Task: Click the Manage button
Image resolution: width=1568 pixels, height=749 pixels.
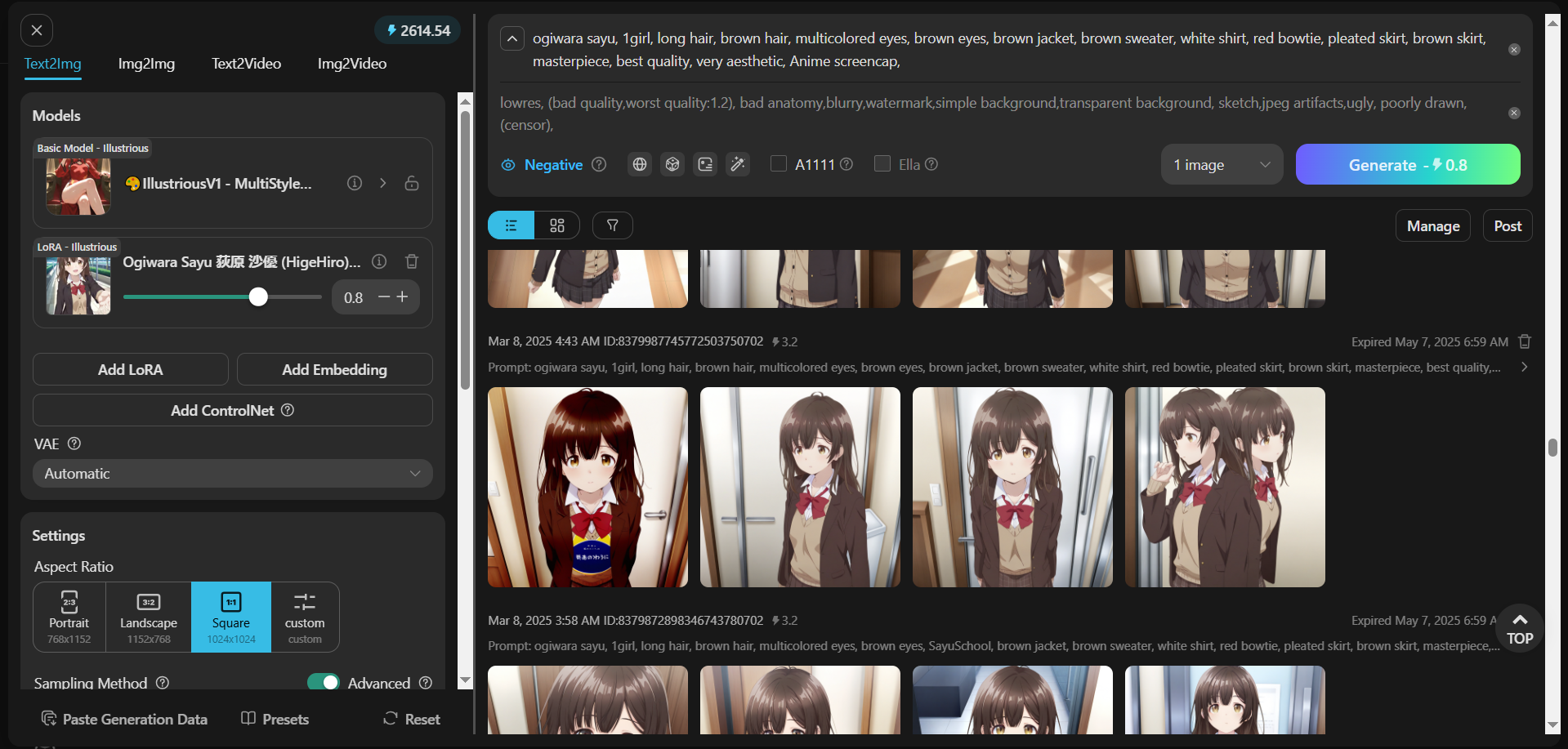Action: coord(1433,226)
